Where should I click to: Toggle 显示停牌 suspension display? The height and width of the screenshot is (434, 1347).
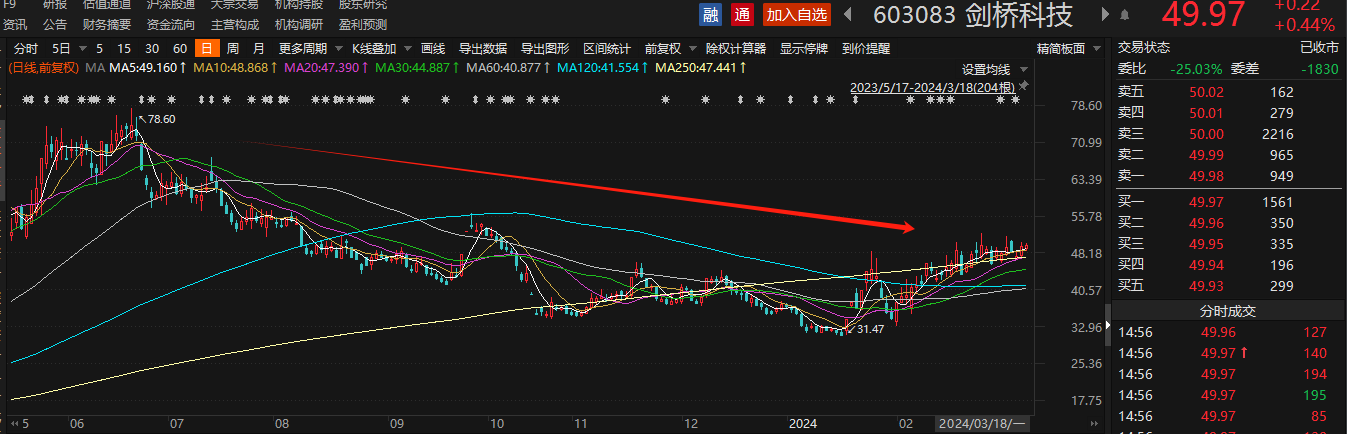pyautogui.click(x=804, y=49)
